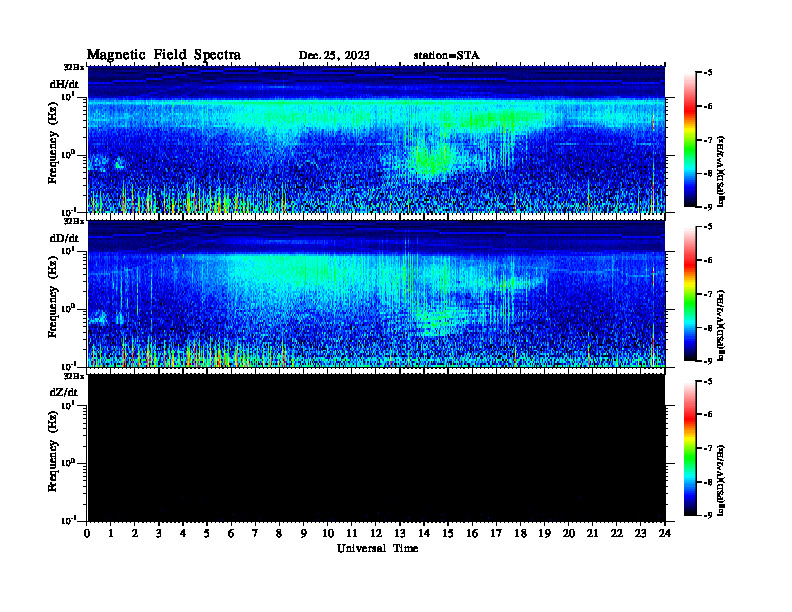Click the color bar beside dH/dt panel
792x612 pixels.
690,140
